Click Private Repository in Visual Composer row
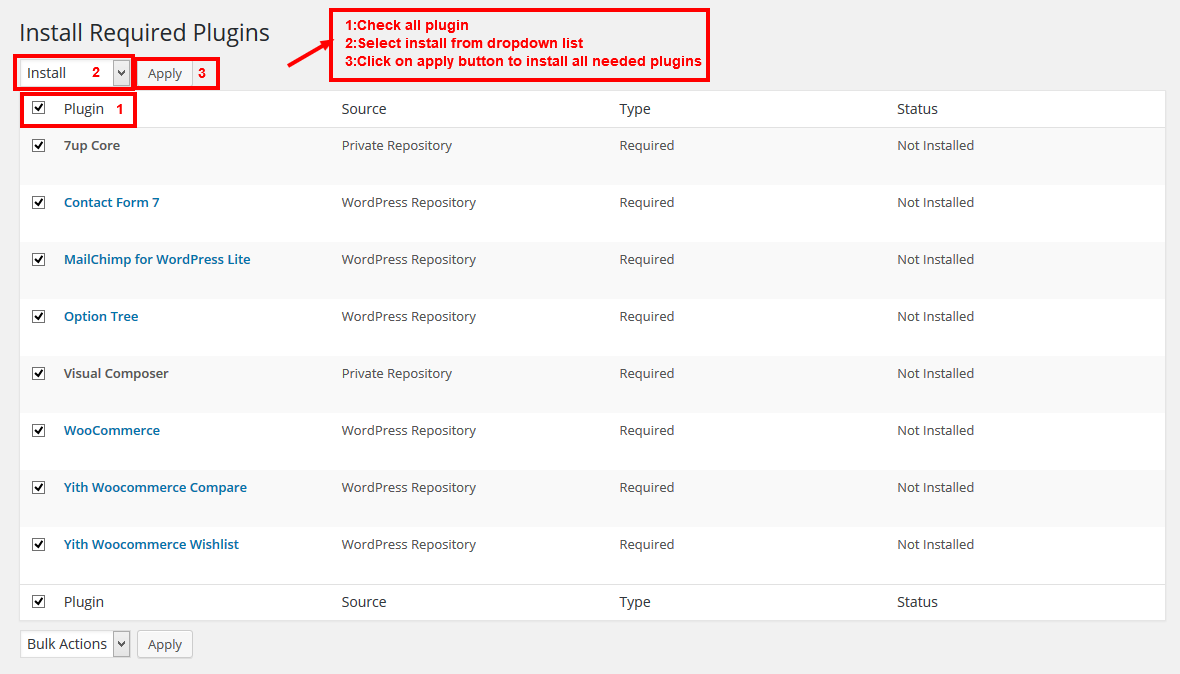Image resolution: width=1180 pixels, height=674 pixels. click(x=397, y=374)
